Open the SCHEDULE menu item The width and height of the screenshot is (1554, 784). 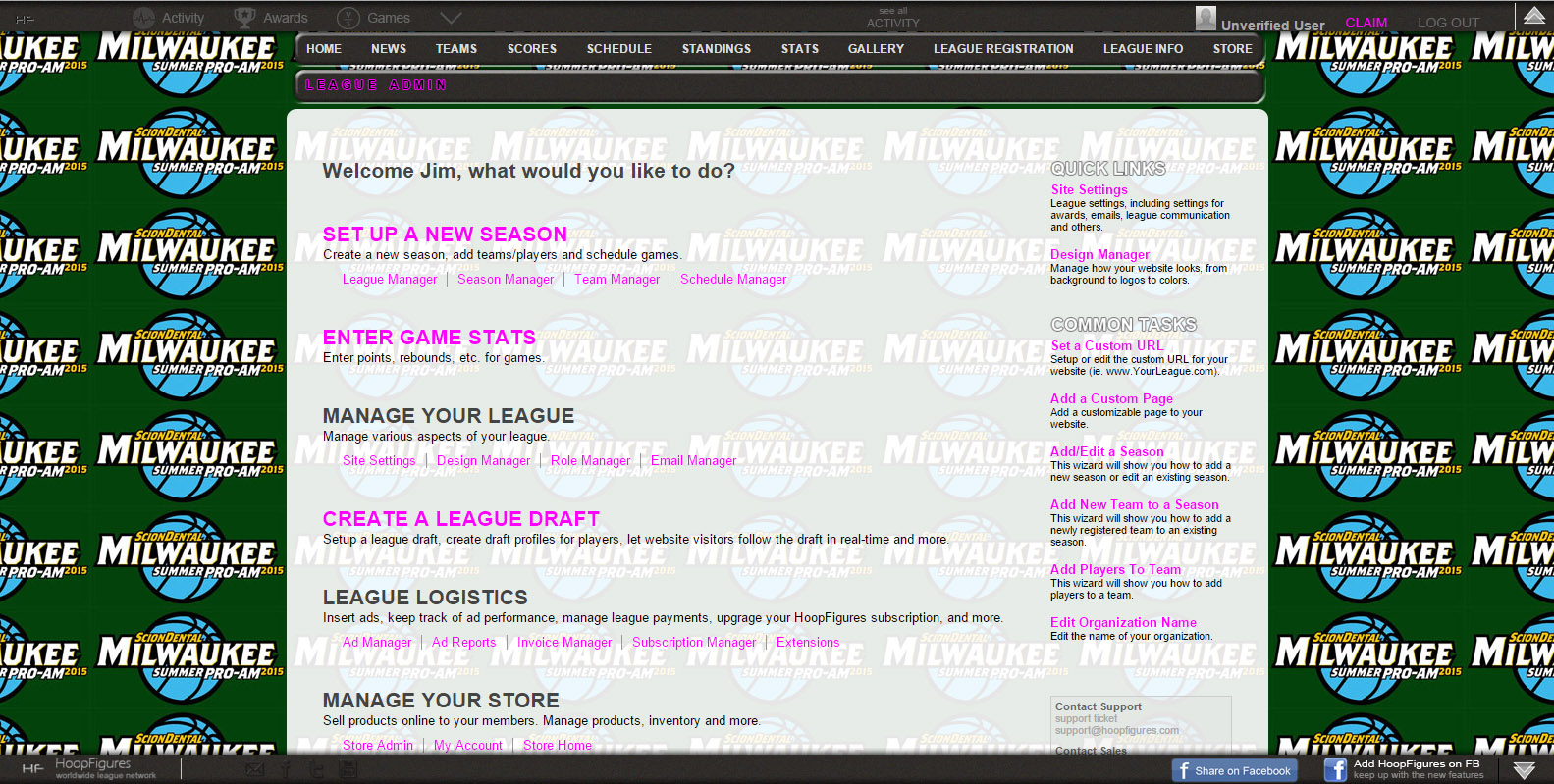tap(618, 49)
